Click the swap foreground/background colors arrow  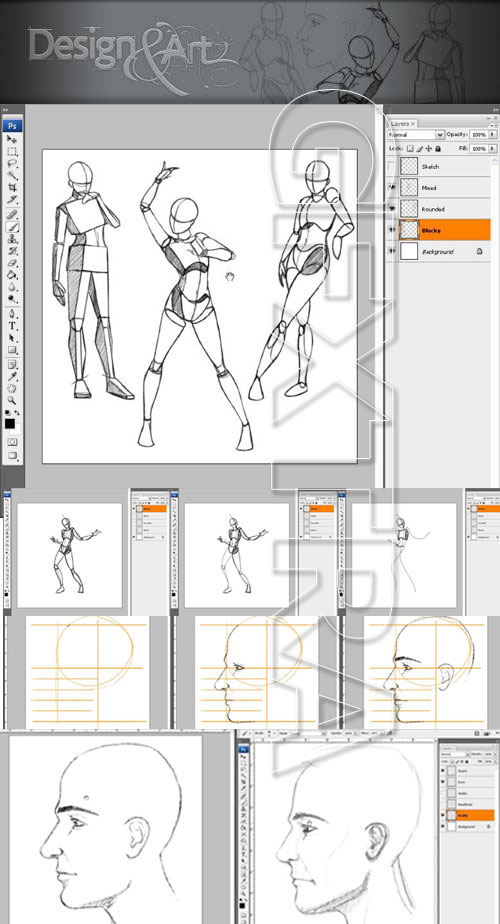point(17,413)
